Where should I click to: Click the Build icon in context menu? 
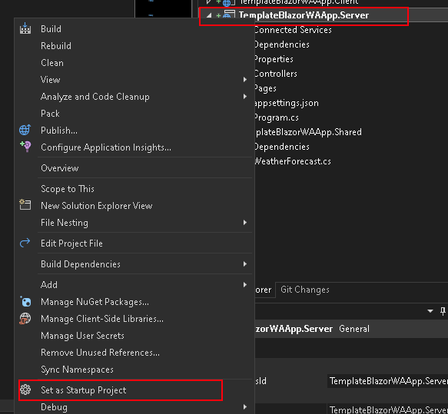coord(25,29)
